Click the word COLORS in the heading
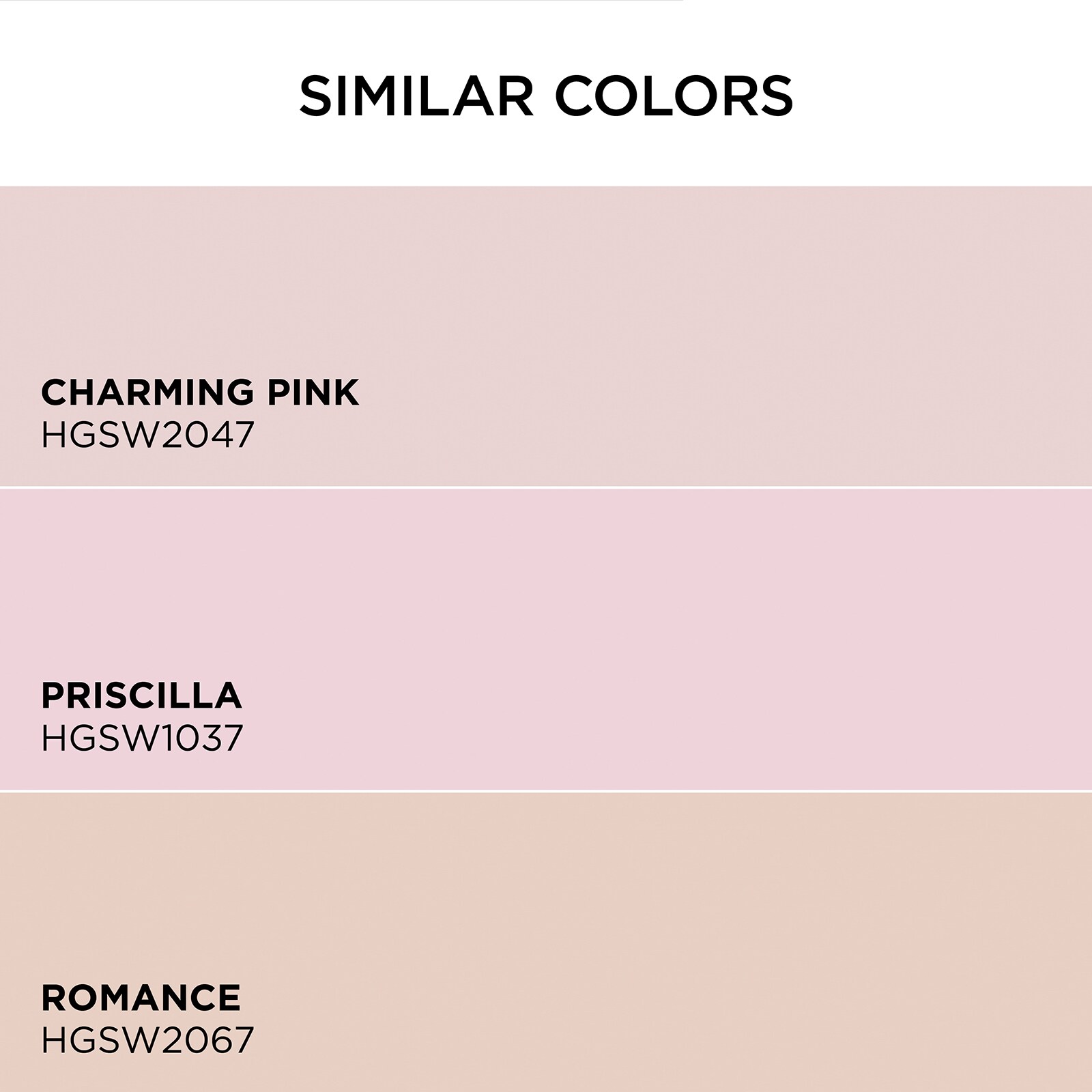 [677, 96]
